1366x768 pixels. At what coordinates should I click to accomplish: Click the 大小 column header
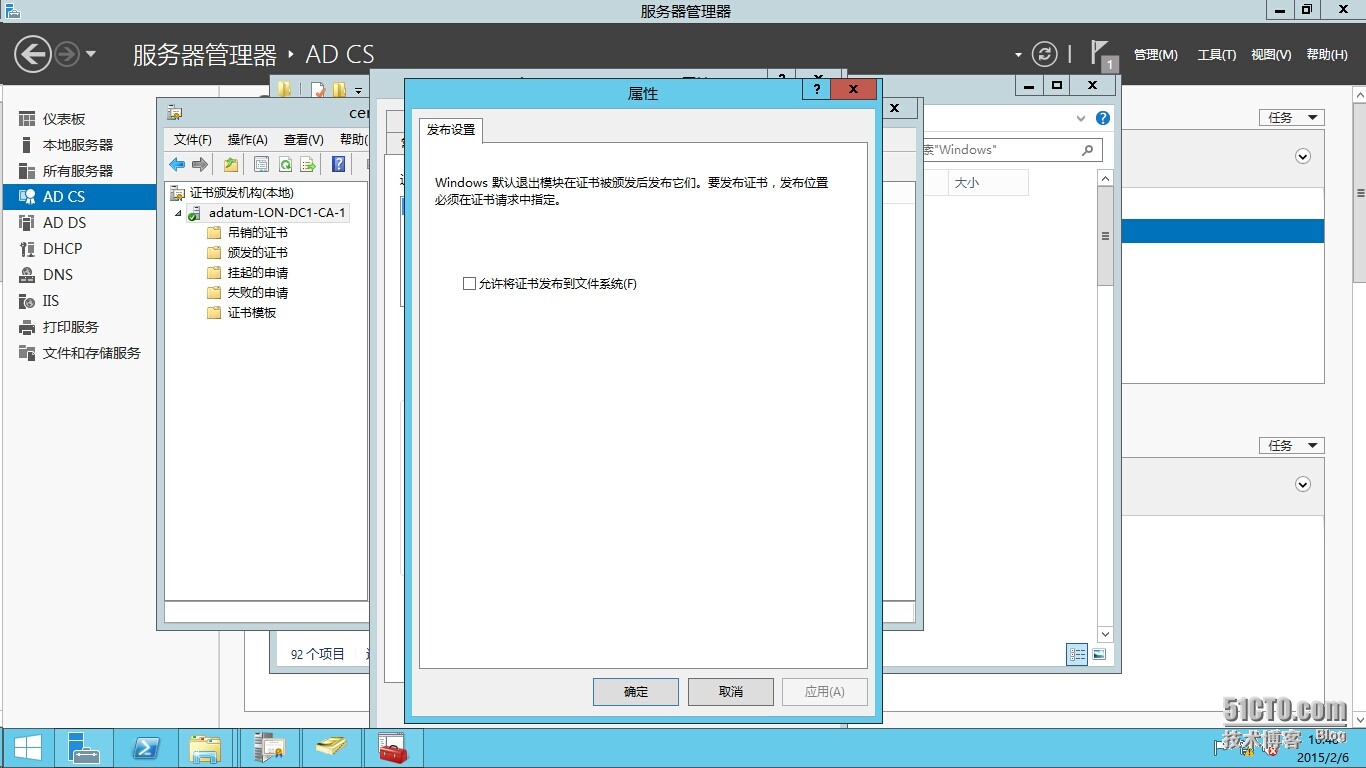pyautogui.click(x=988, y=183)
